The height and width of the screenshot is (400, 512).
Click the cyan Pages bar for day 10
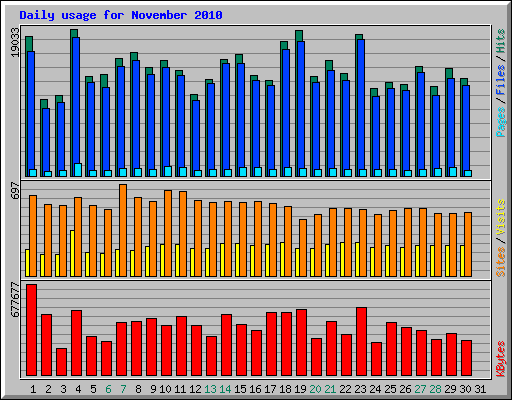tap(168, 171)
